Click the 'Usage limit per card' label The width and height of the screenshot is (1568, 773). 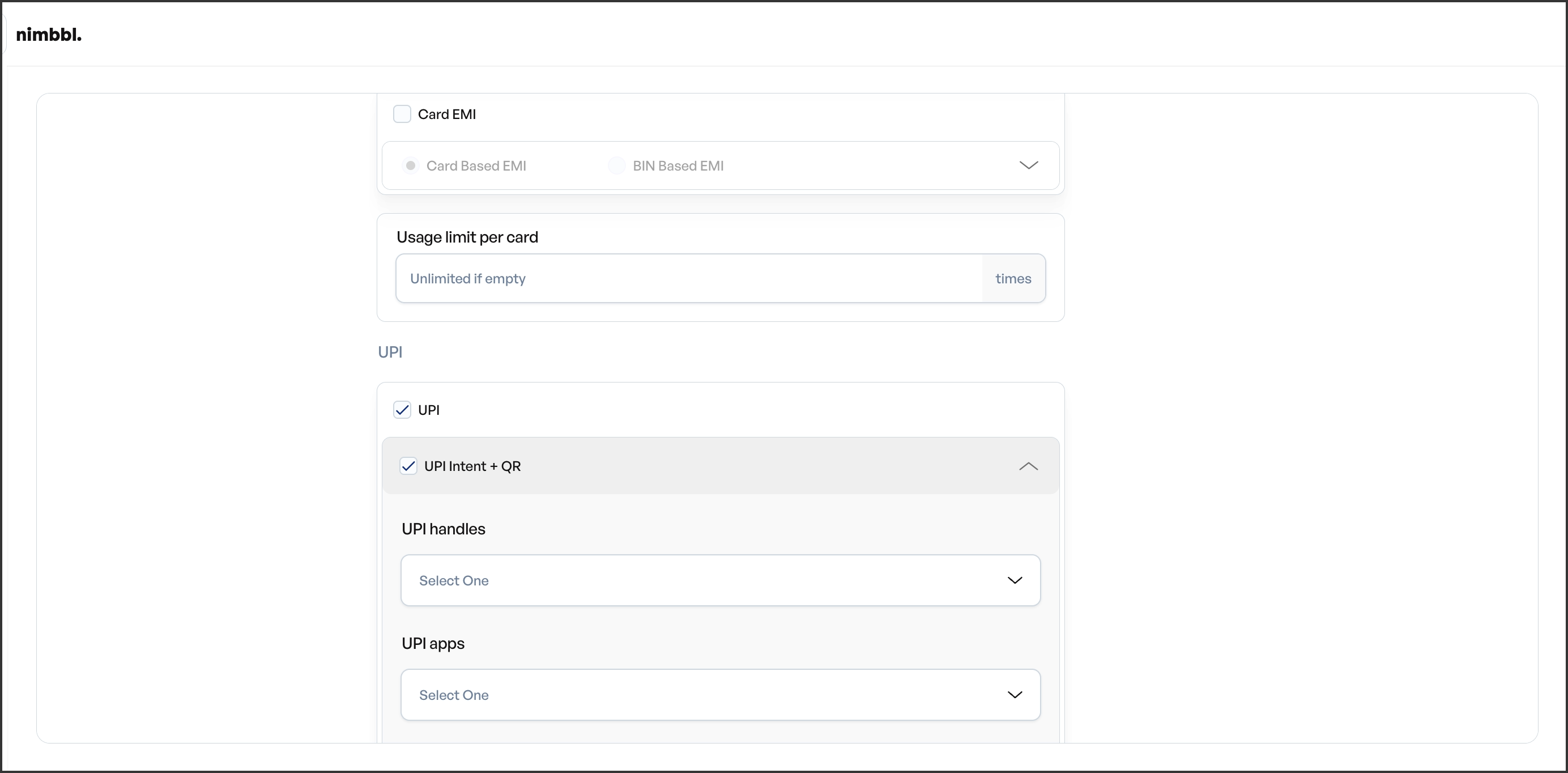point(467,237)
